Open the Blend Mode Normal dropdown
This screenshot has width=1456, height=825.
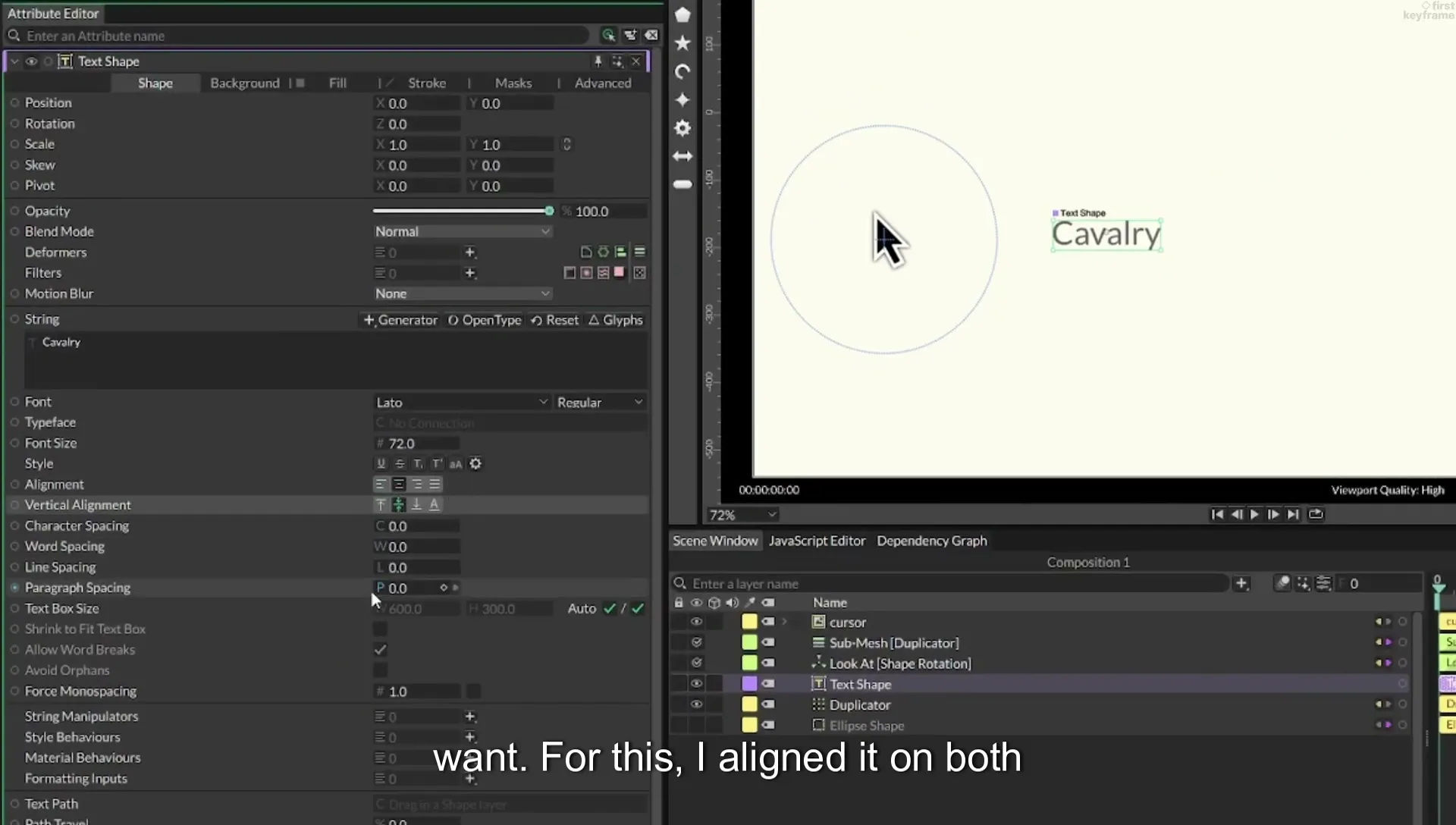(462, 231)
